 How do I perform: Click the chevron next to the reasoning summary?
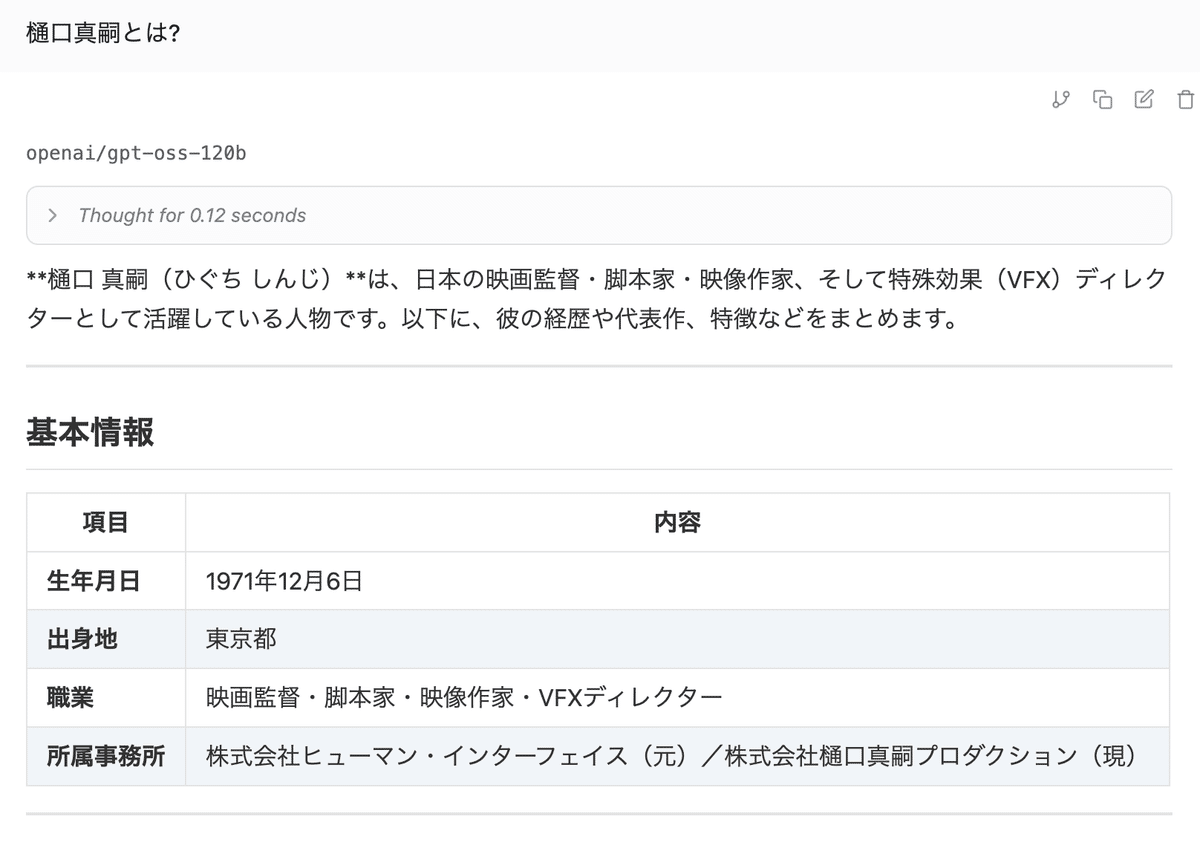(x=51, y=215)
